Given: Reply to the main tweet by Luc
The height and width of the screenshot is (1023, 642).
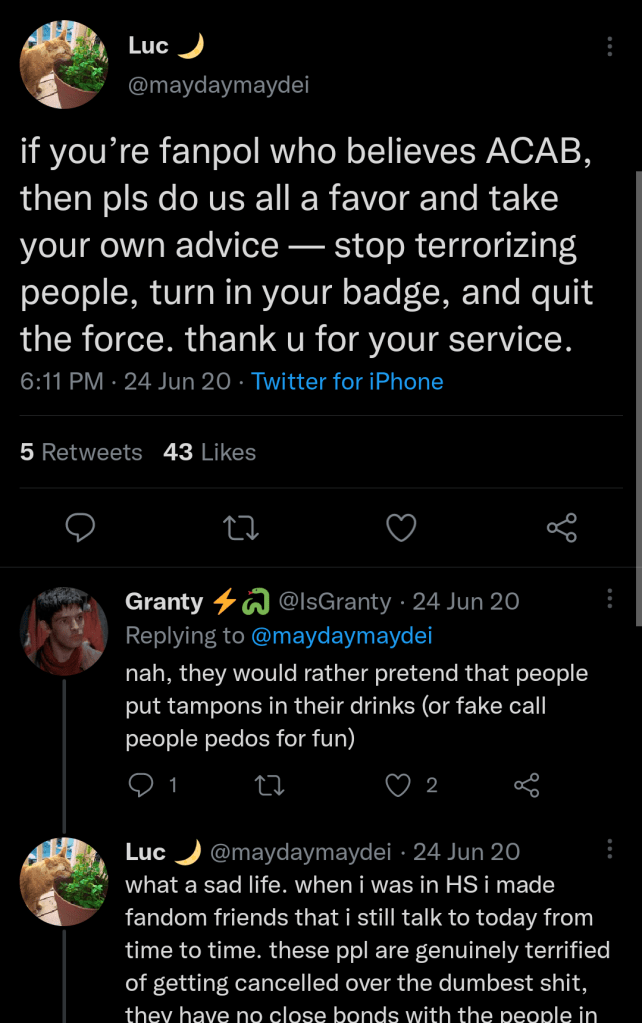Looking at the screenshot, I should [x=80, y=528].
